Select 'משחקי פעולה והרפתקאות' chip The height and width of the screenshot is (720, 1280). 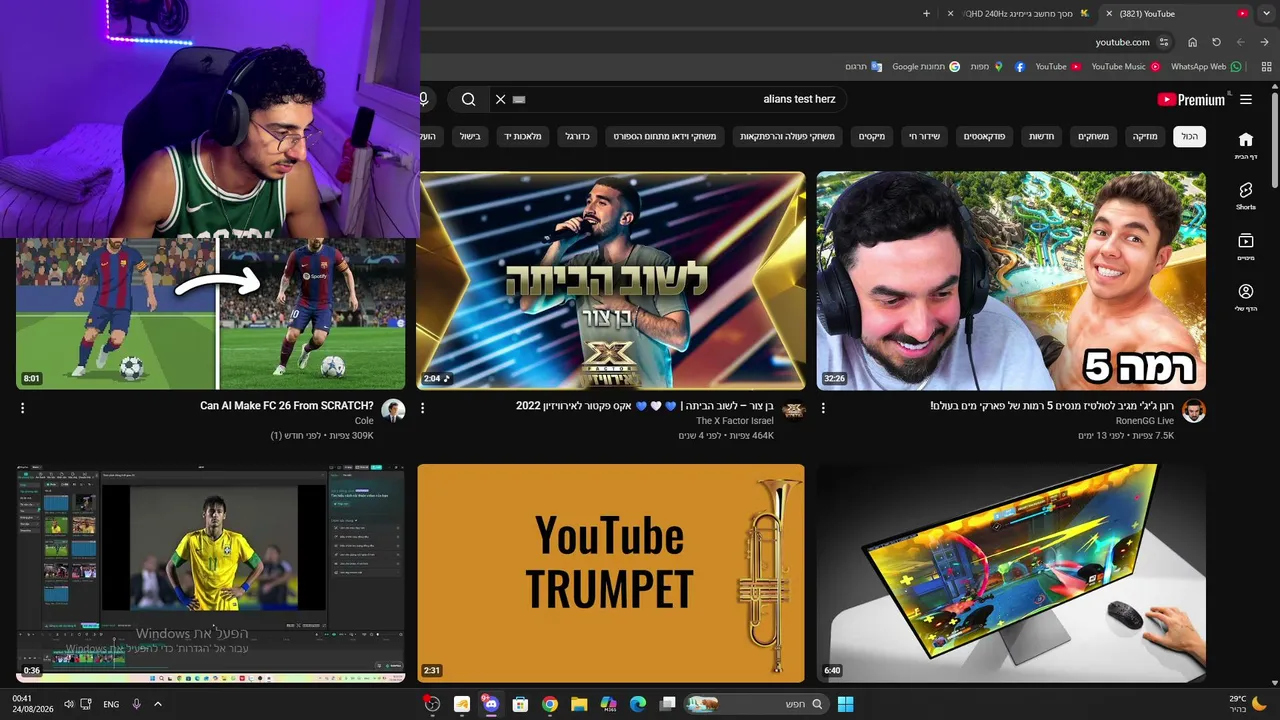point(788,136)
